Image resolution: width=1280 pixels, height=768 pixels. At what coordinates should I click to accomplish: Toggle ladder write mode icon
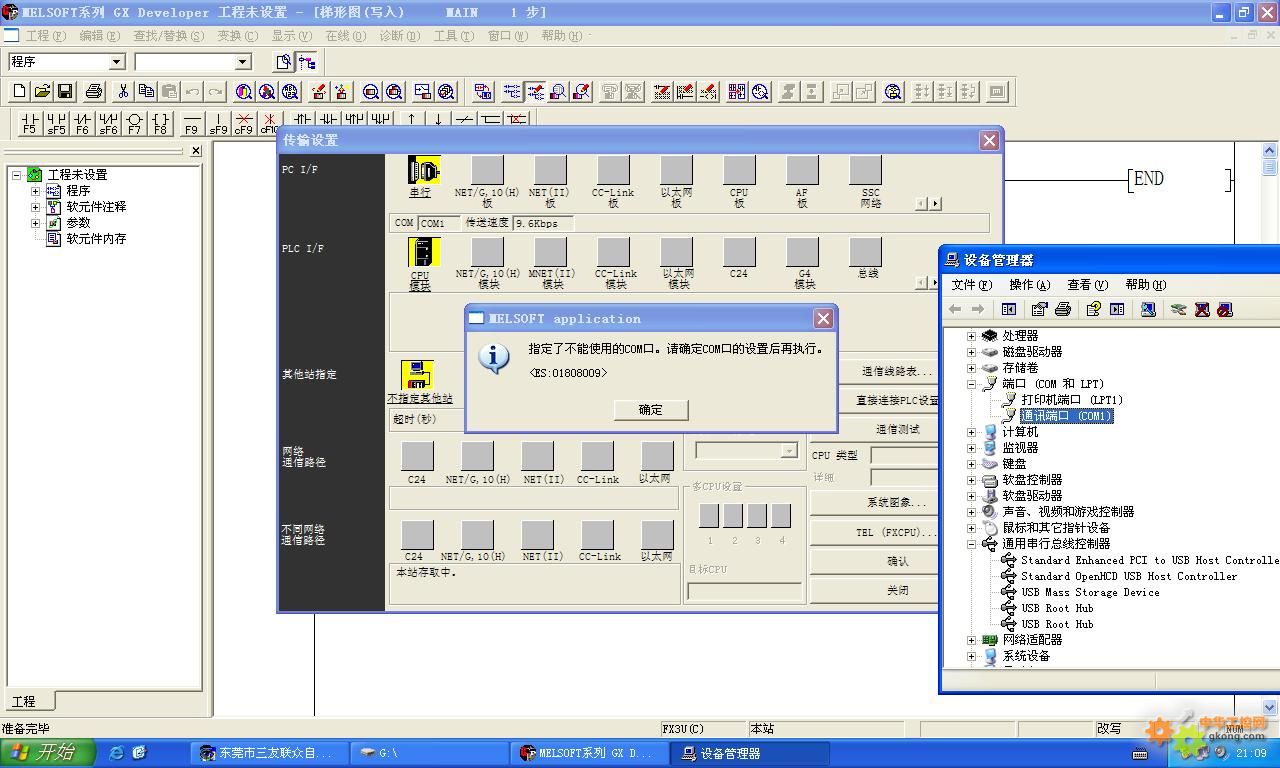[535, 91]
